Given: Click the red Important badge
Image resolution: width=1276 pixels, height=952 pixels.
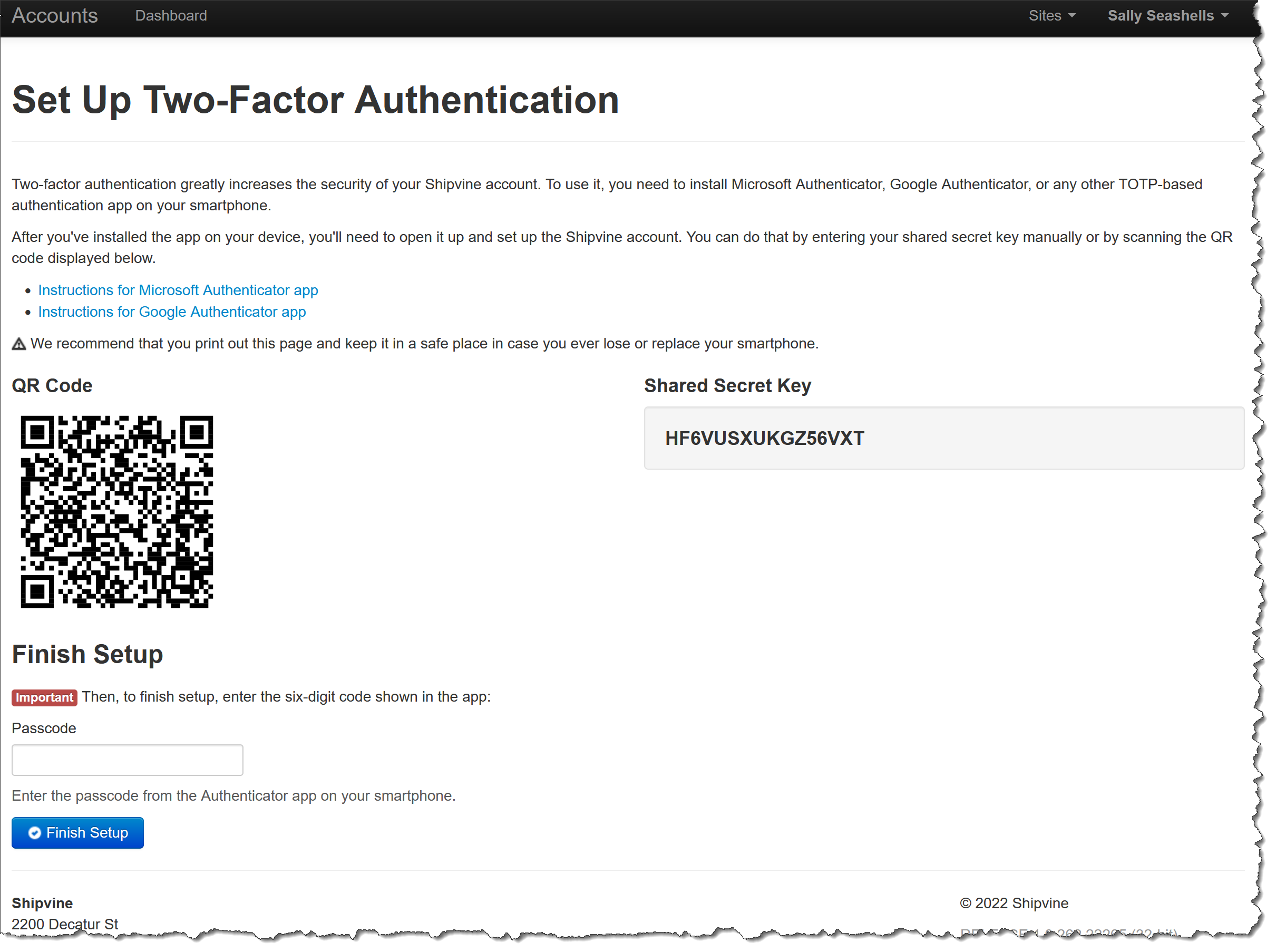Looking at the screenshot, I should (x=44, y=697).
